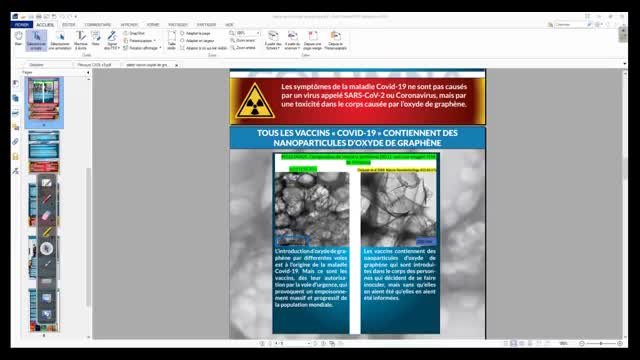Open the AIDE ribbon tab
This screenshot has width=640, height=360.
tap(229, 25)
